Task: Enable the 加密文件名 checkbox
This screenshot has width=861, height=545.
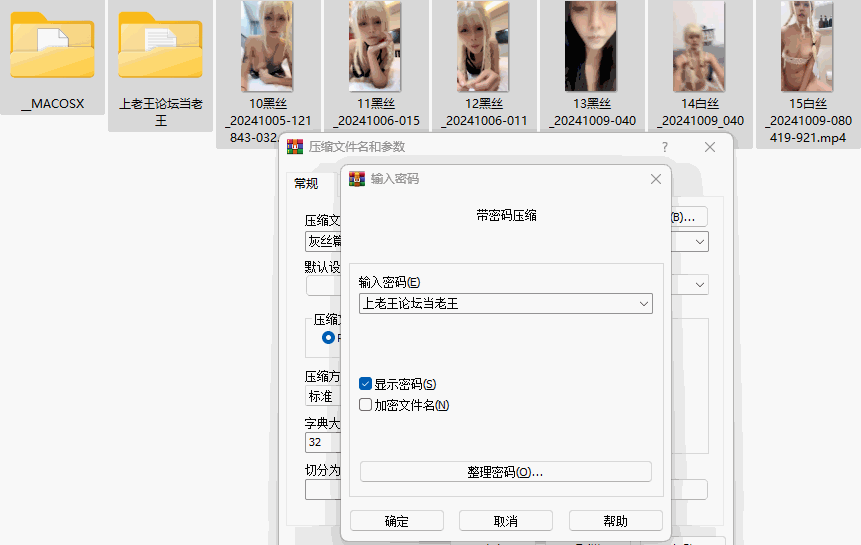Action: (x=365, y=404)
